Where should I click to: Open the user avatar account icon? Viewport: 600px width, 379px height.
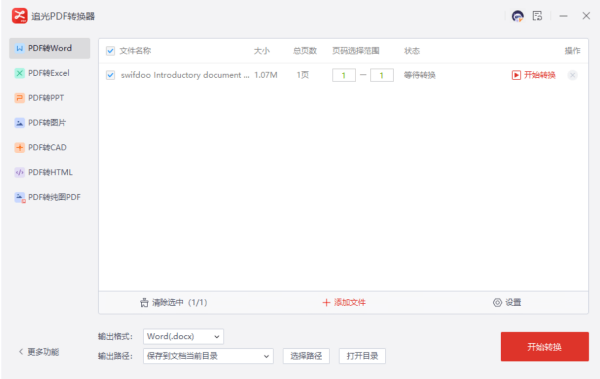pos(517,16)
